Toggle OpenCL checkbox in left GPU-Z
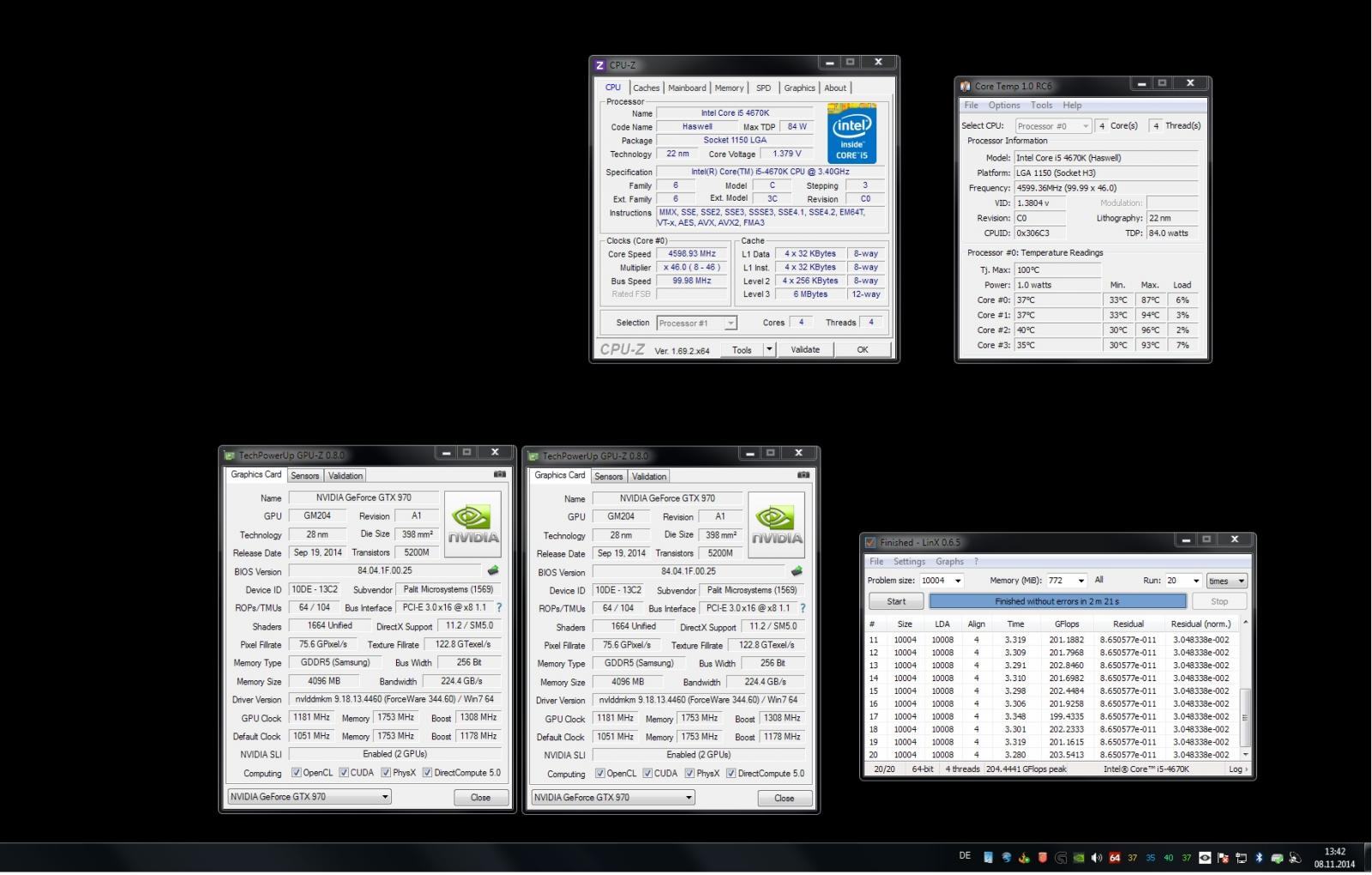The image size is (1372, 875). click(296, 773)
